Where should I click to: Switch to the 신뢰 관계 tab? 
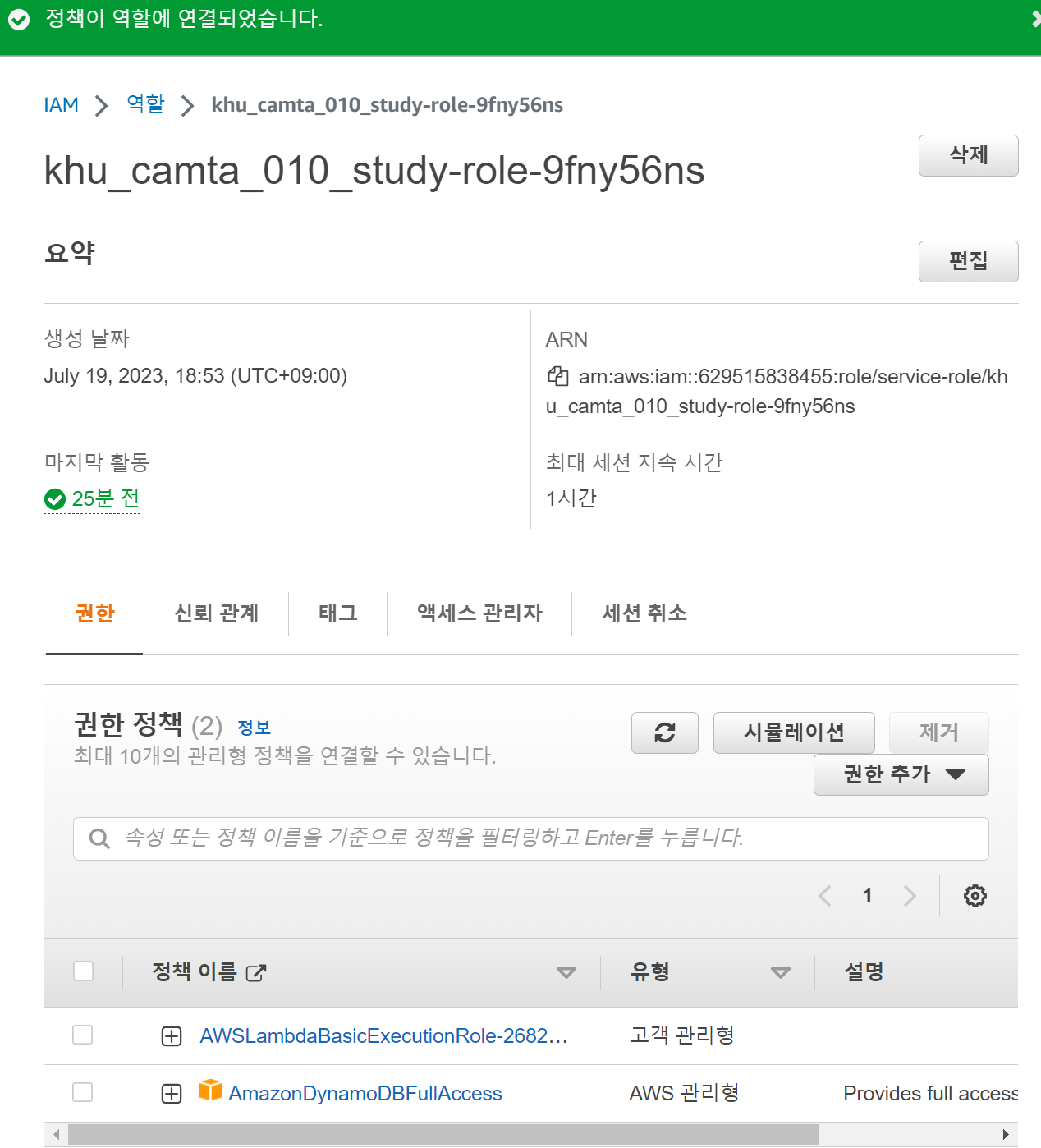tap(216, 613)
